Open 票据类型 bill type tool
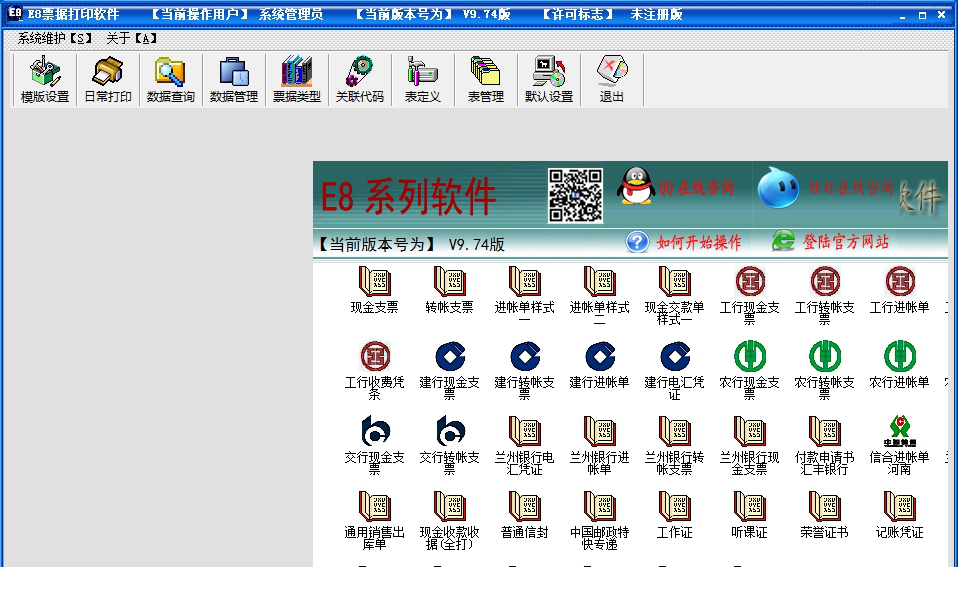 pos(296,79)
